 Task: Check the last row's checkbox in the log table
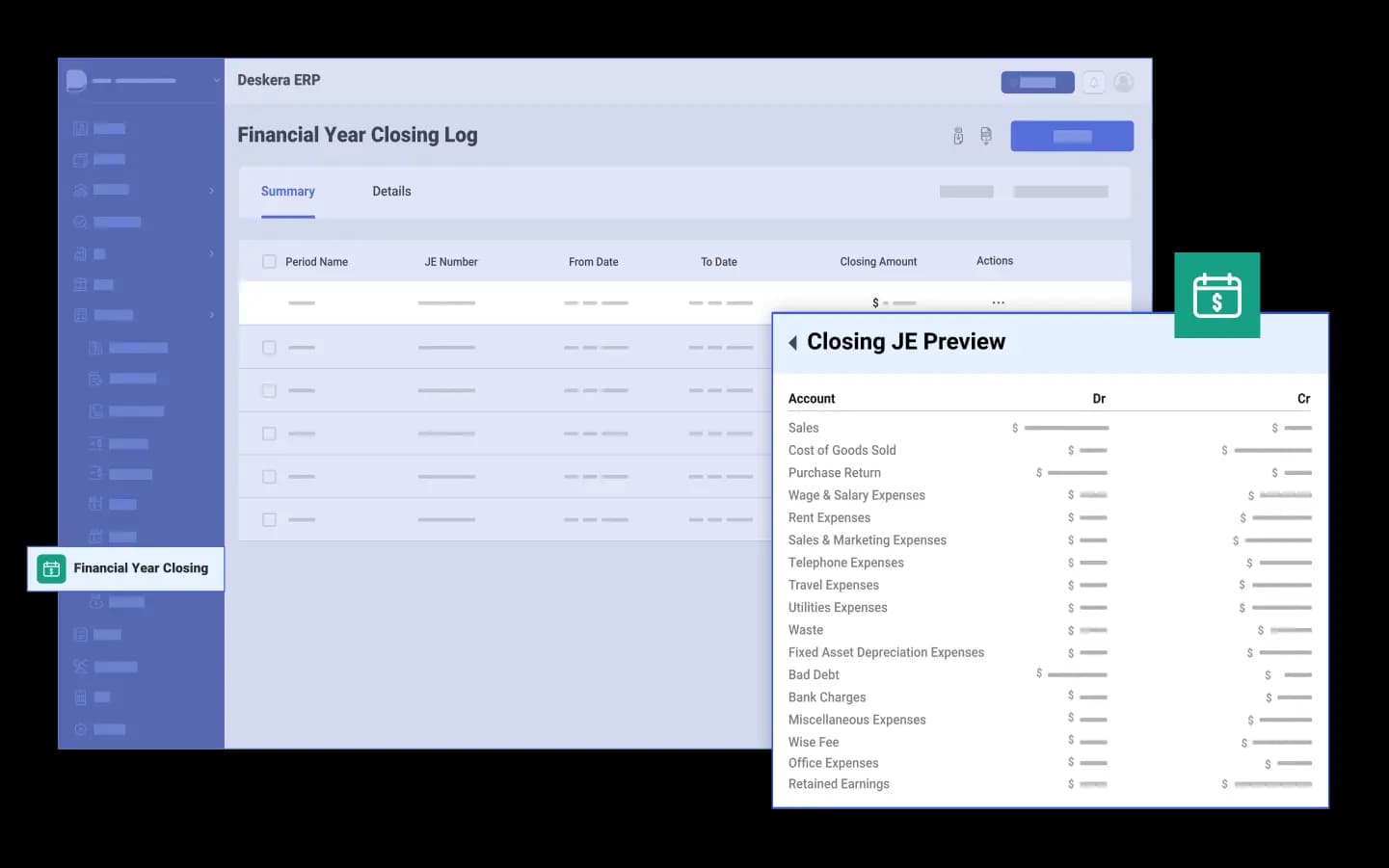pos(269,520)
